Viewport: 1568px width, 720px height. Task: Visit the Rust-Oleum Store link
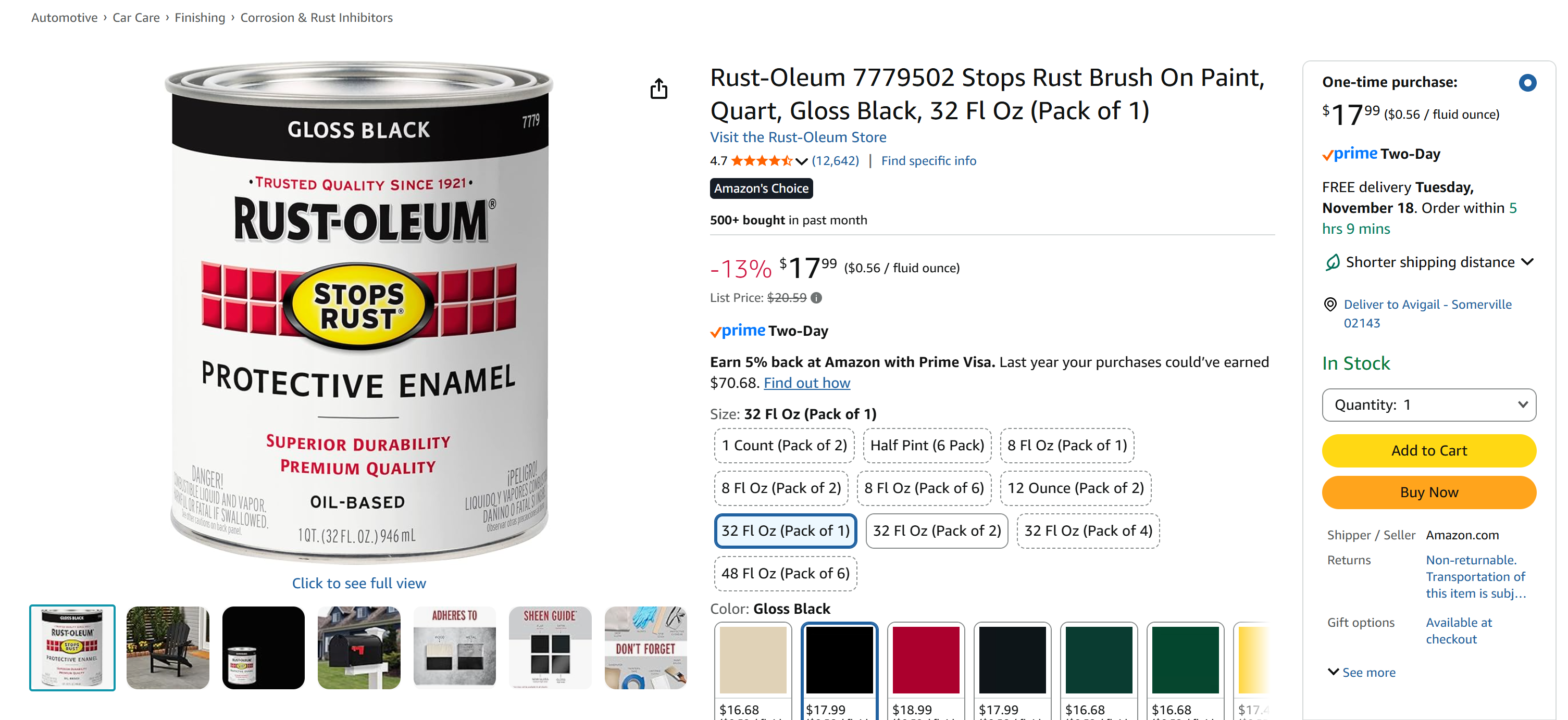798,137
